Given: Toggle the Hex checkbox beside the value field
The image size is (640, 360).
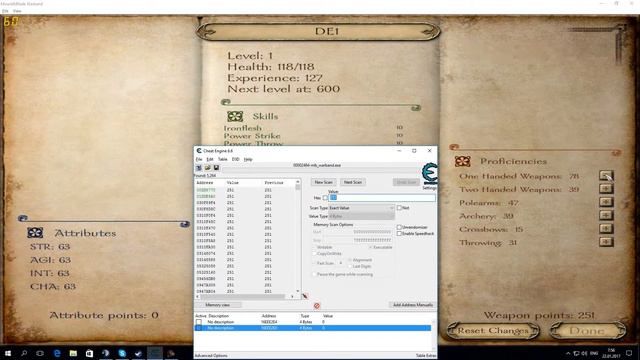Looking at the screenshot, I should coord(325,198).
